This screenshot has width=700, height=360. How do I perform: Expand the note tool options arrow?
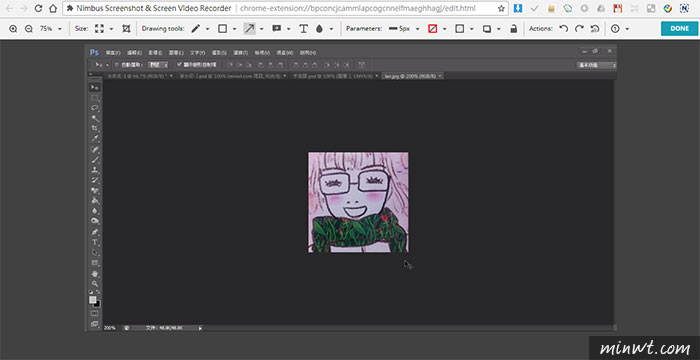[289, 29]
